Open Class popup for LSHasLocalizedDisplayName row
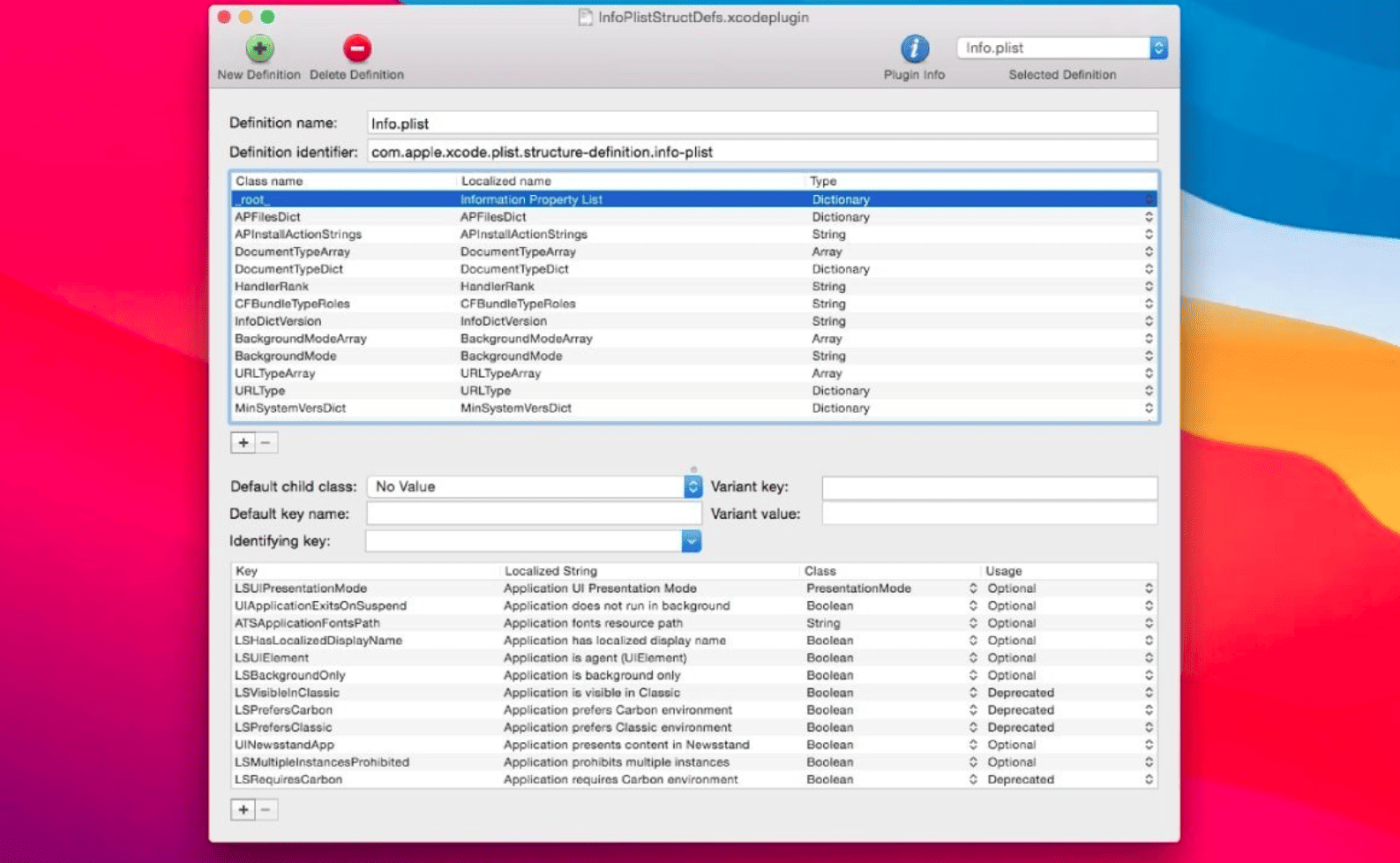 point(973,641)
